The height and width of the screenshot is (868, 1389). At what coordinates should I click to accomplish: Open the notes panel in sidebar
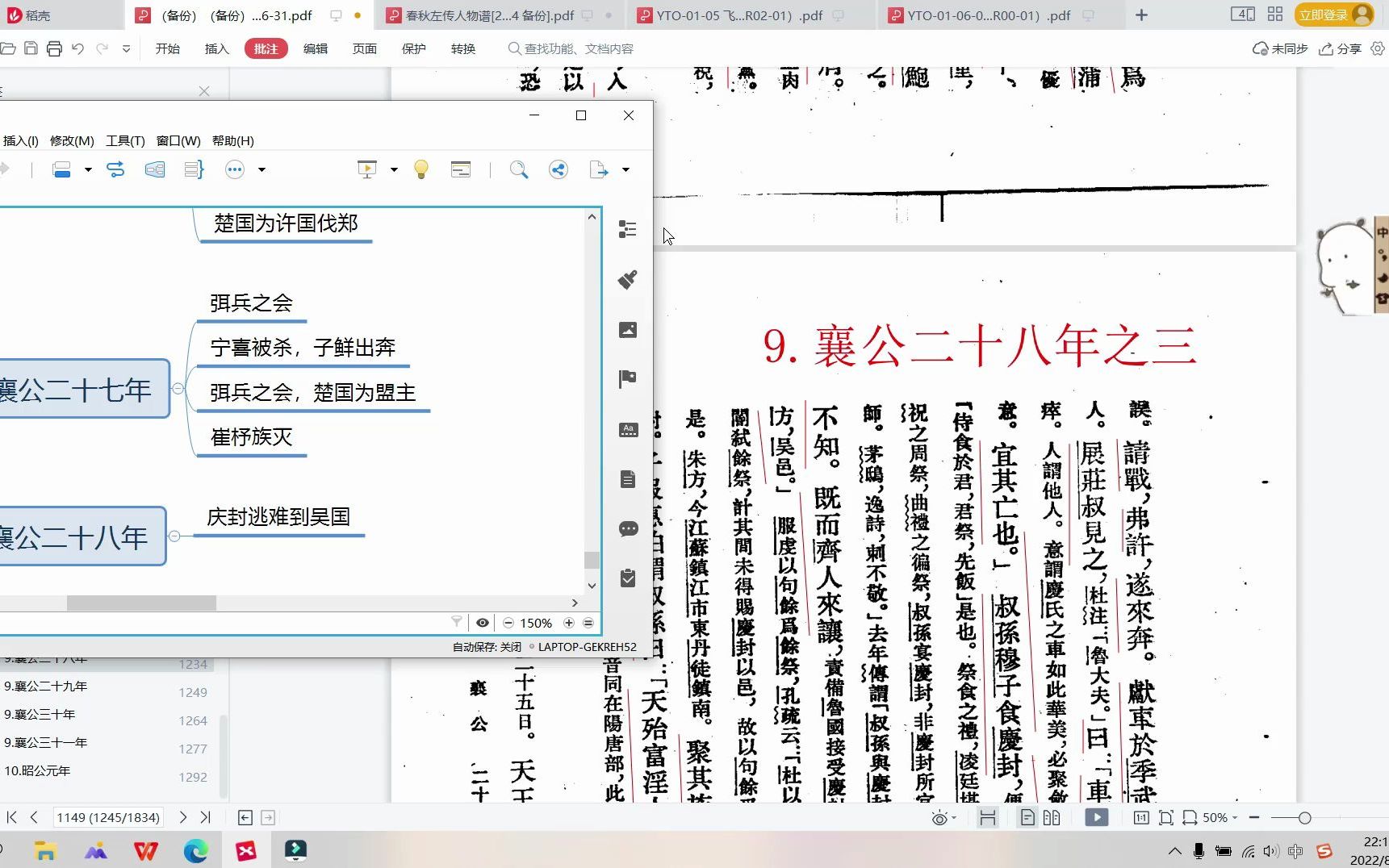(628, 479)
